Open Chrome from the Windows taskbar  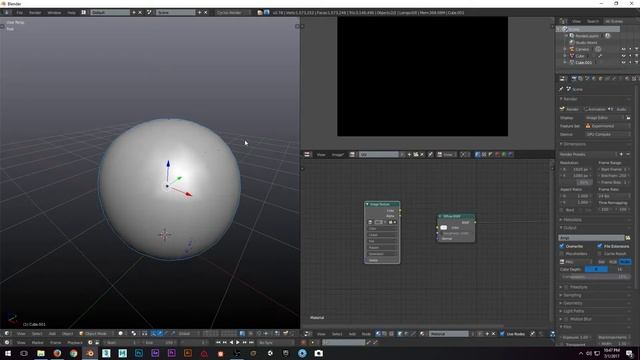click(73, 353)
